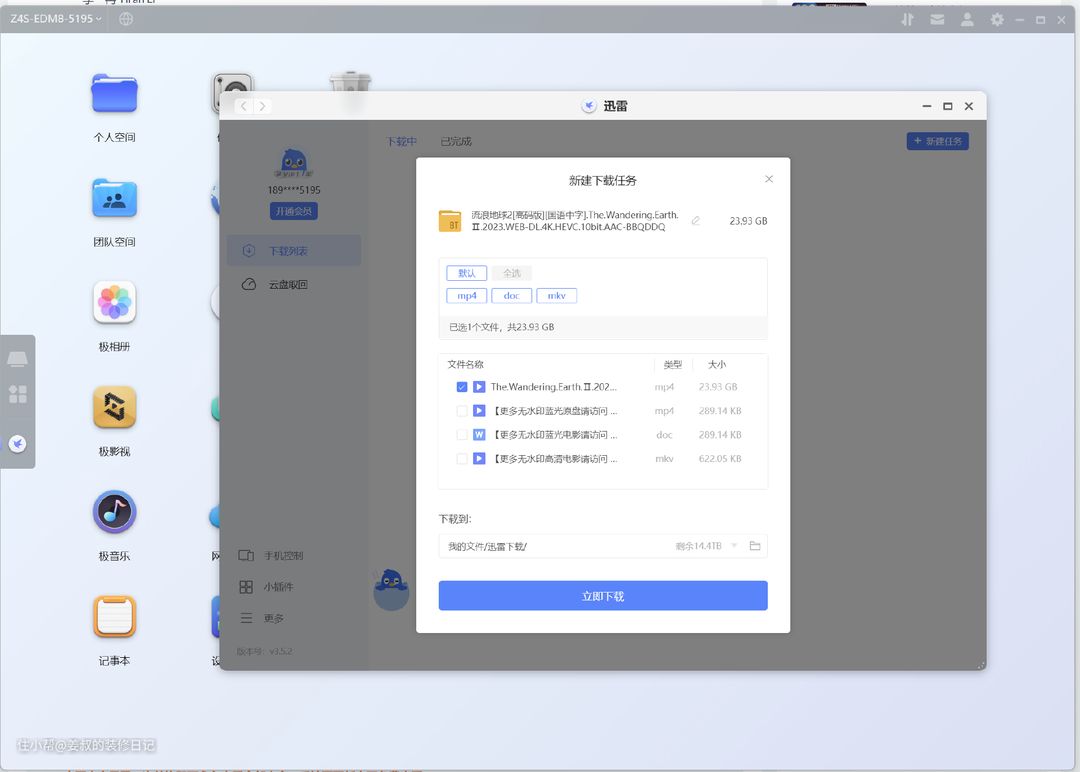This screenshot has width=1080, height=772.
Task: Click the 立即下载 download now button
Action: [x=602, y=596]
